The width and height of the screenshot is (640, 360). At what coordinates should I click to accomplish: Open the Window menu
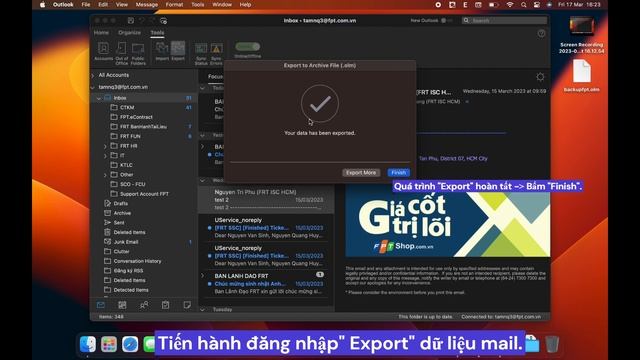coord(222,5)
